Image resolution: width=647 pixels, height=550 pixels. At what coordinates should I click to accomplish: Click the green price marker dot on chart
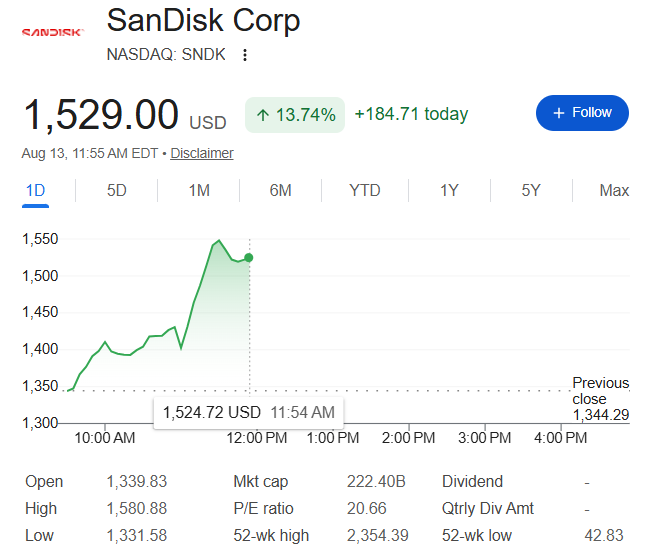point(249,258)
